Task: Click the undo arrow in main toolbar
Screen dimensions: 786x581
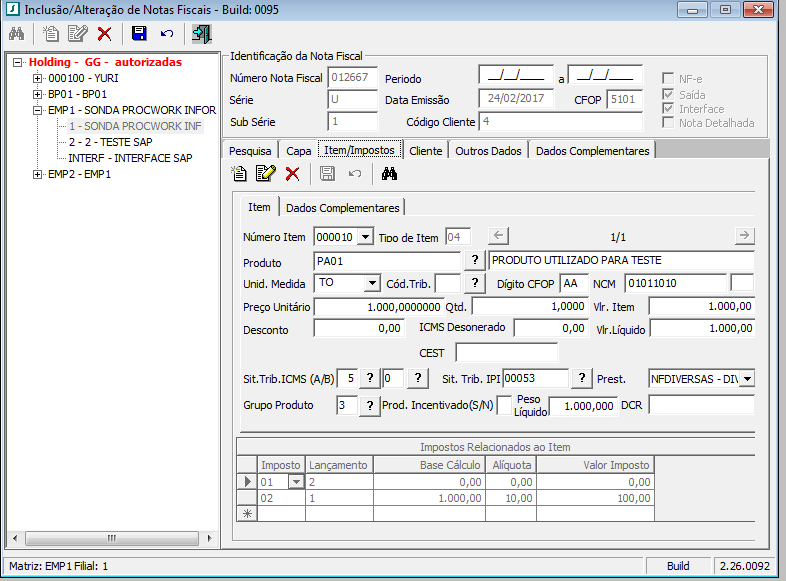Action: 166,34
